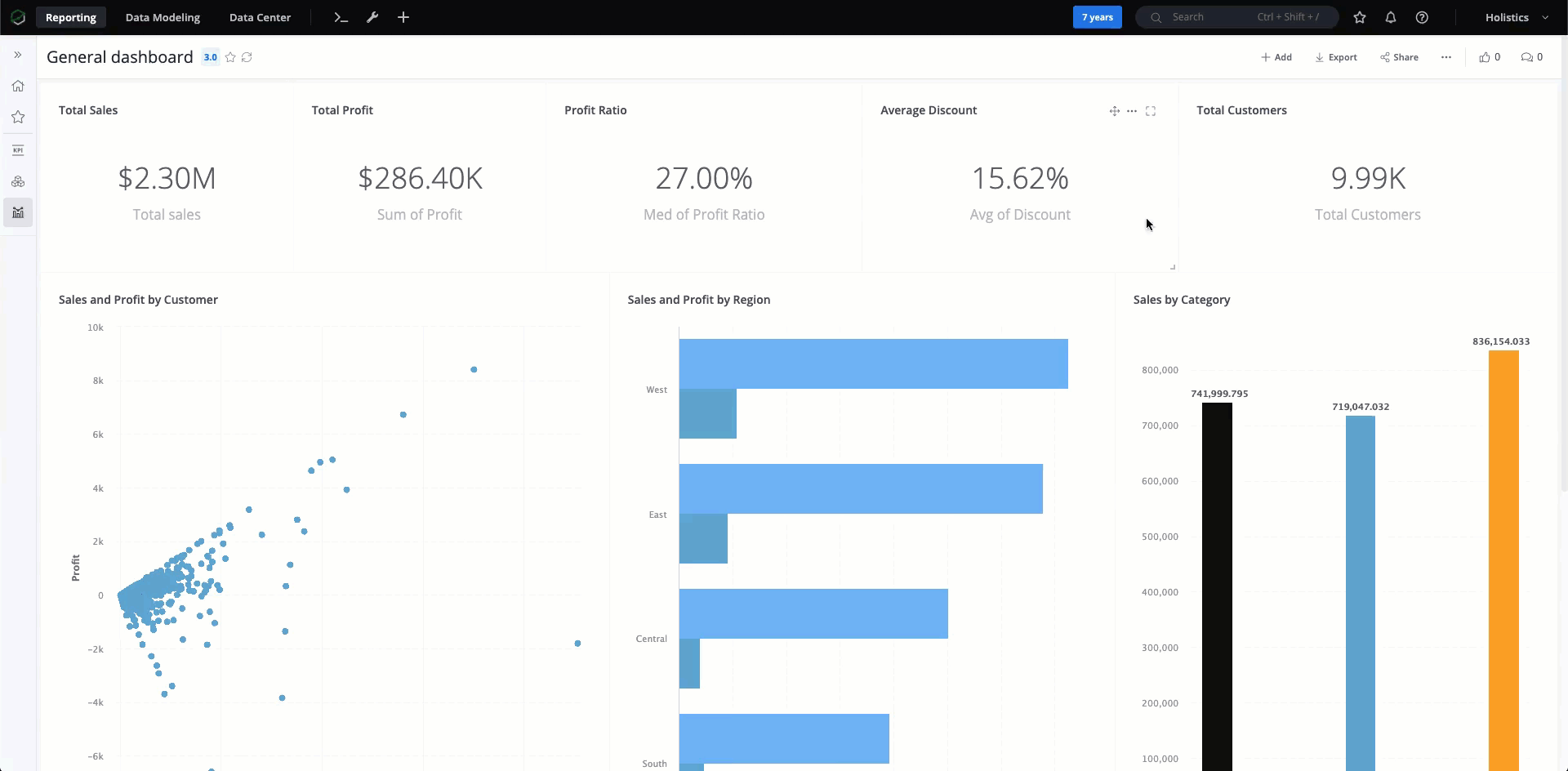Star the General dashboard

230,57
